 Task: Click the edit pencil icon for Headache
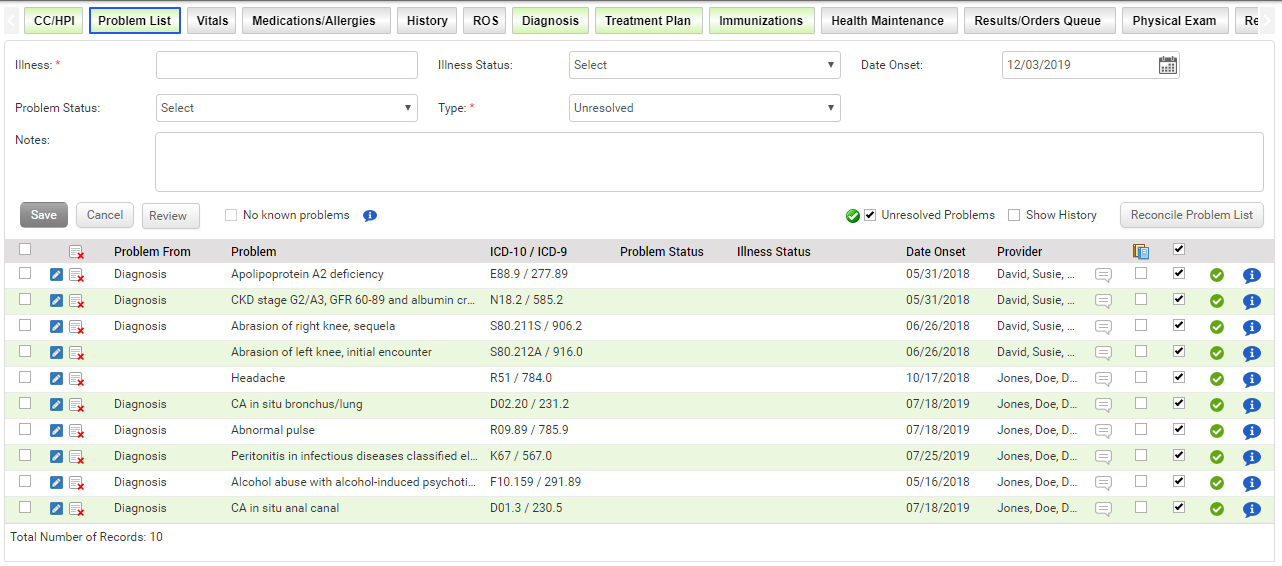[x=56, y=379]
